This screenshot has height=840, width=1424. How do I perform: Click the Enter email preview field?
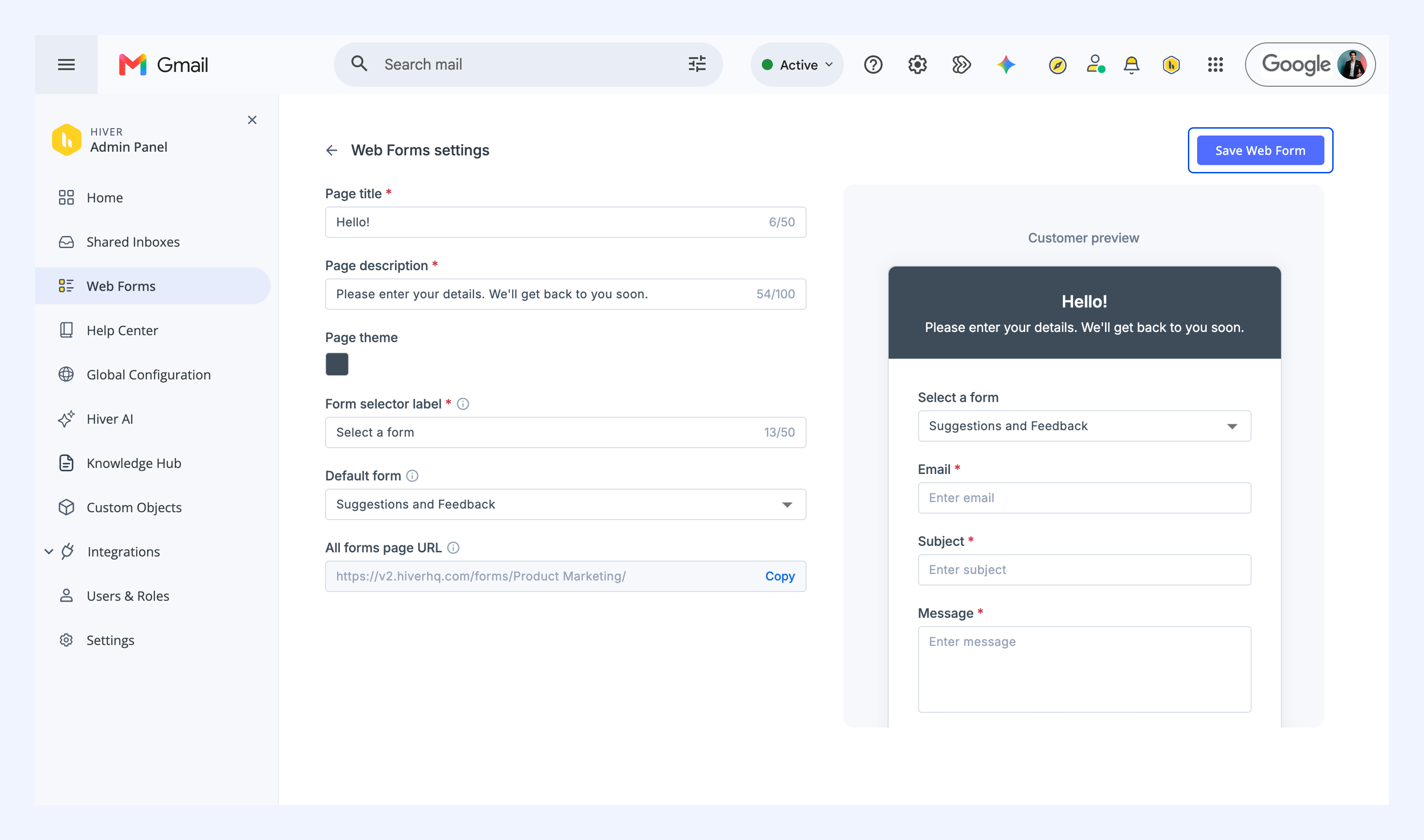(1084, 498)
